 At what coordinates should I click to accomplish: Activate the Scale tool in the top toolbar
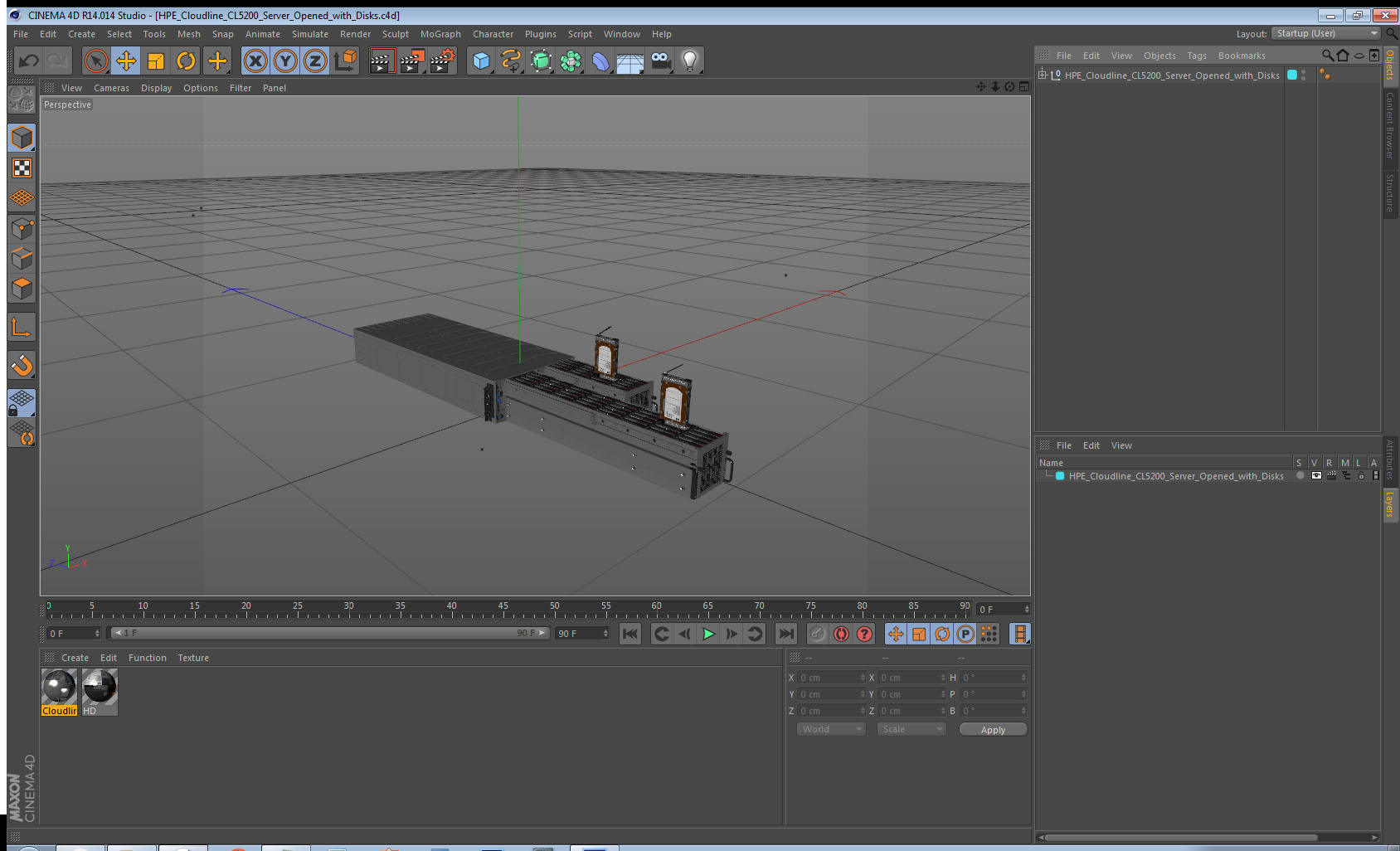156,61
